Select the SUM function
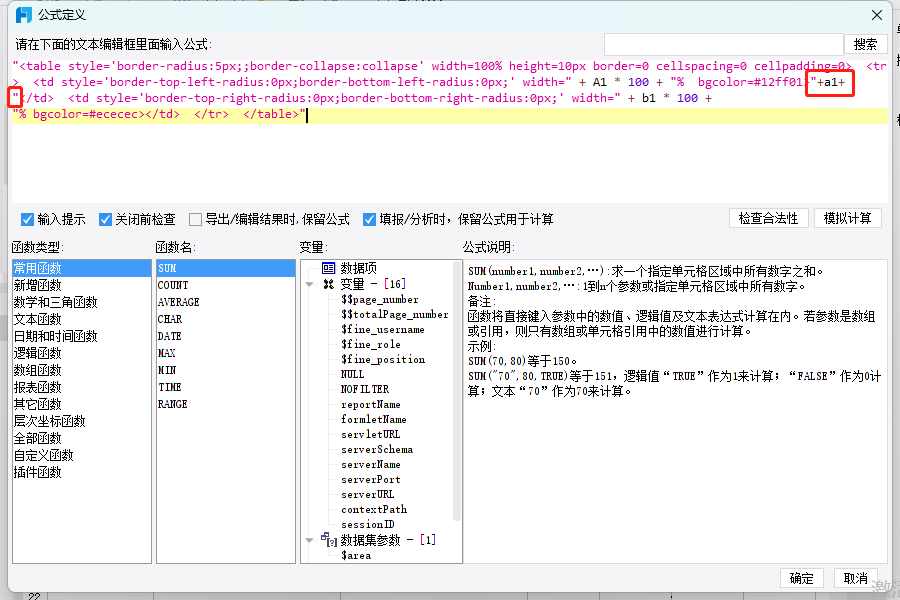The image size is (900, 600). tap(226, 268)
